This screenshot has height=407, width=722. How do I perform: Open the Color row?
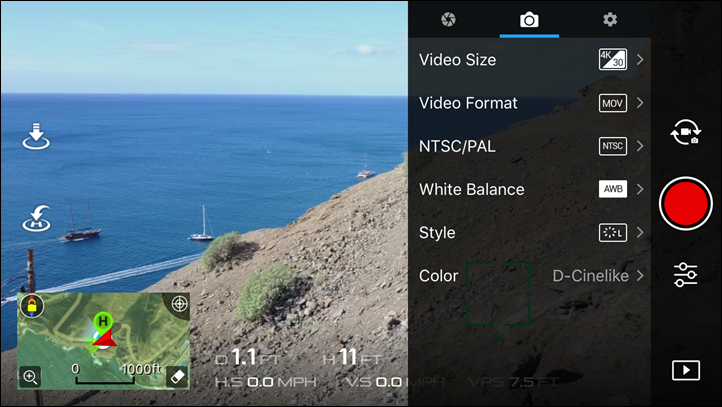530,276
